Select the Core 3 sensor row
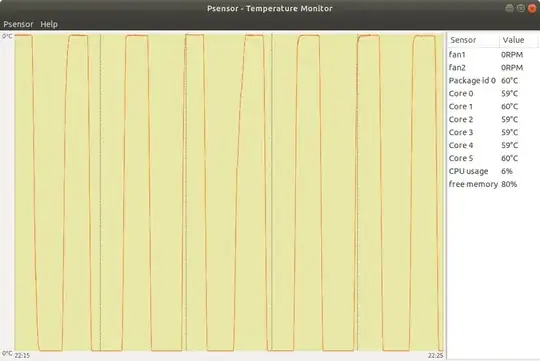The width and height of the screenshot is (540, 361). pos(493,132)
